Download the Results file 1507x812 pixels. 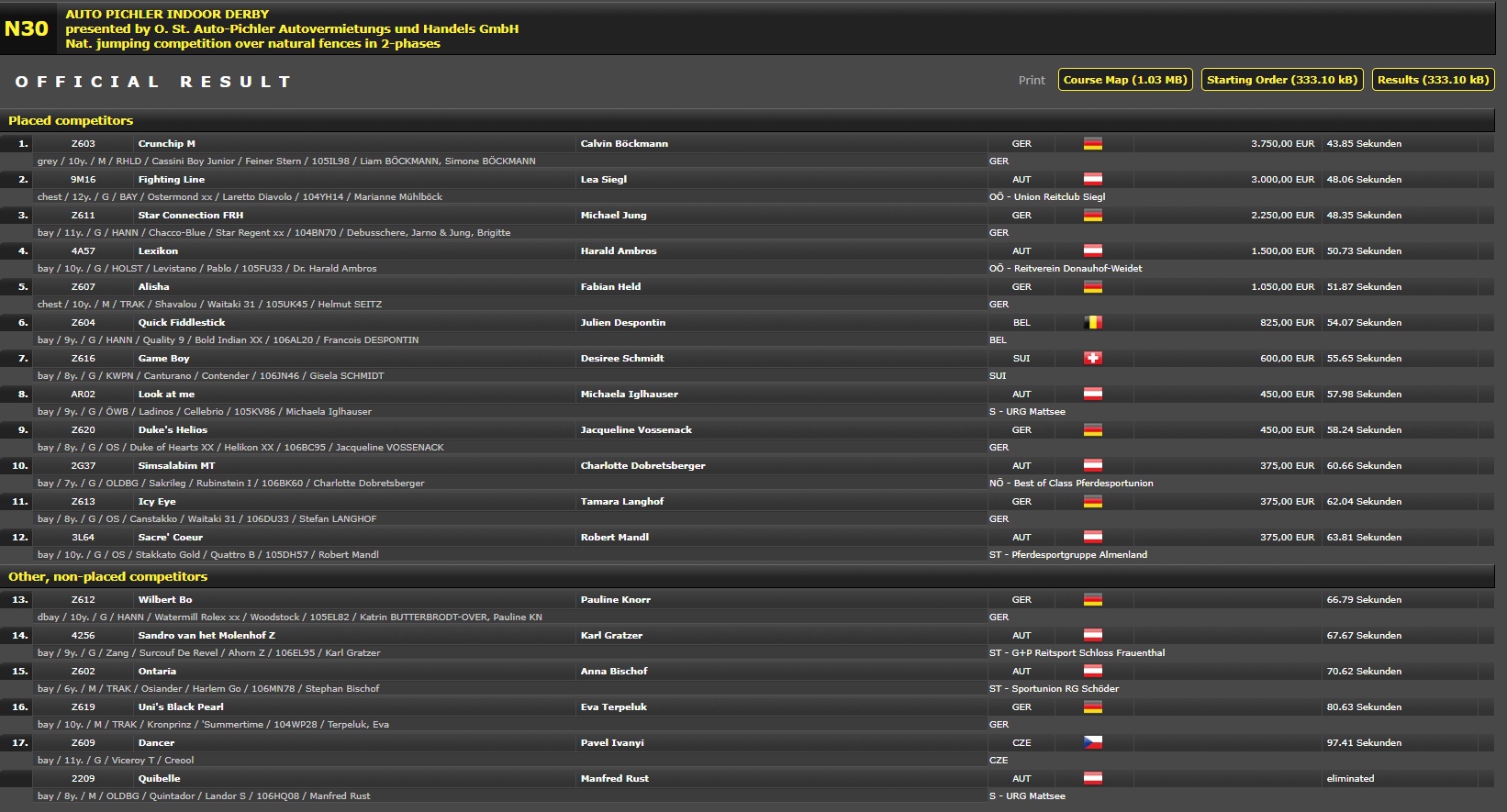click(1433, 80)
